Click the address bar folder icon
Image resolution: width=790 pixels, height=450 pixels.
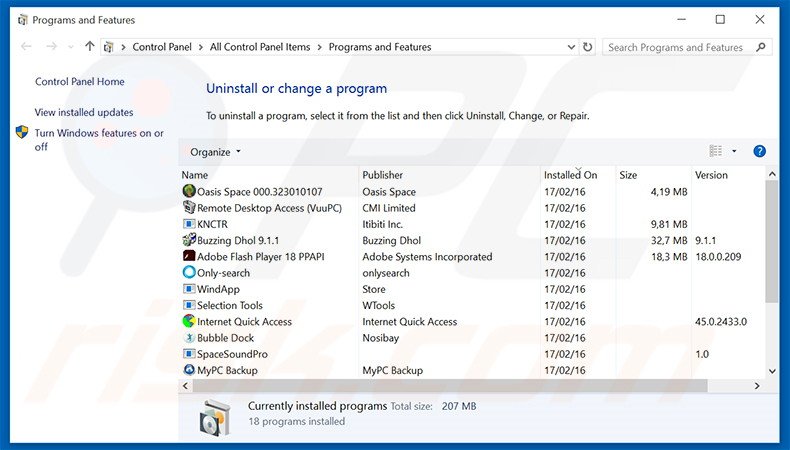pos(108,47)
